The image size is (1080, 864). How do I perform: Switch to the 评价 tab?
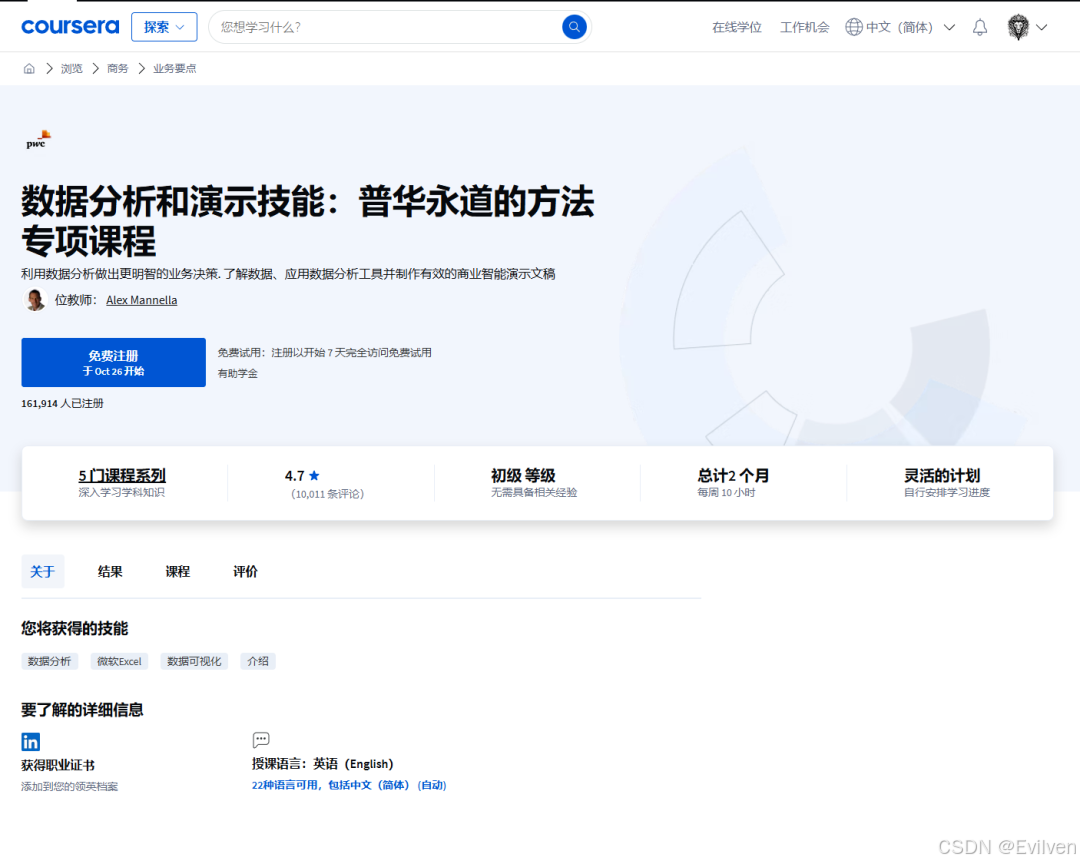coord(245,571)
